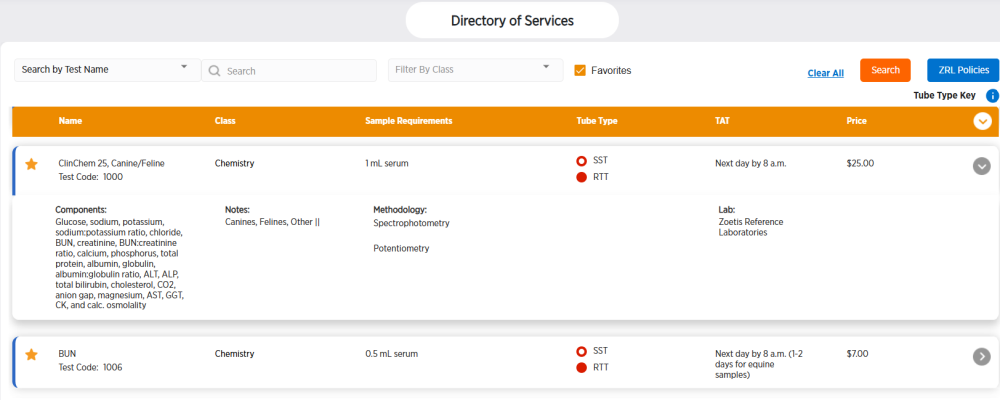Click 1 mL serum sample requirement
1000x400 pixels.
387,163
